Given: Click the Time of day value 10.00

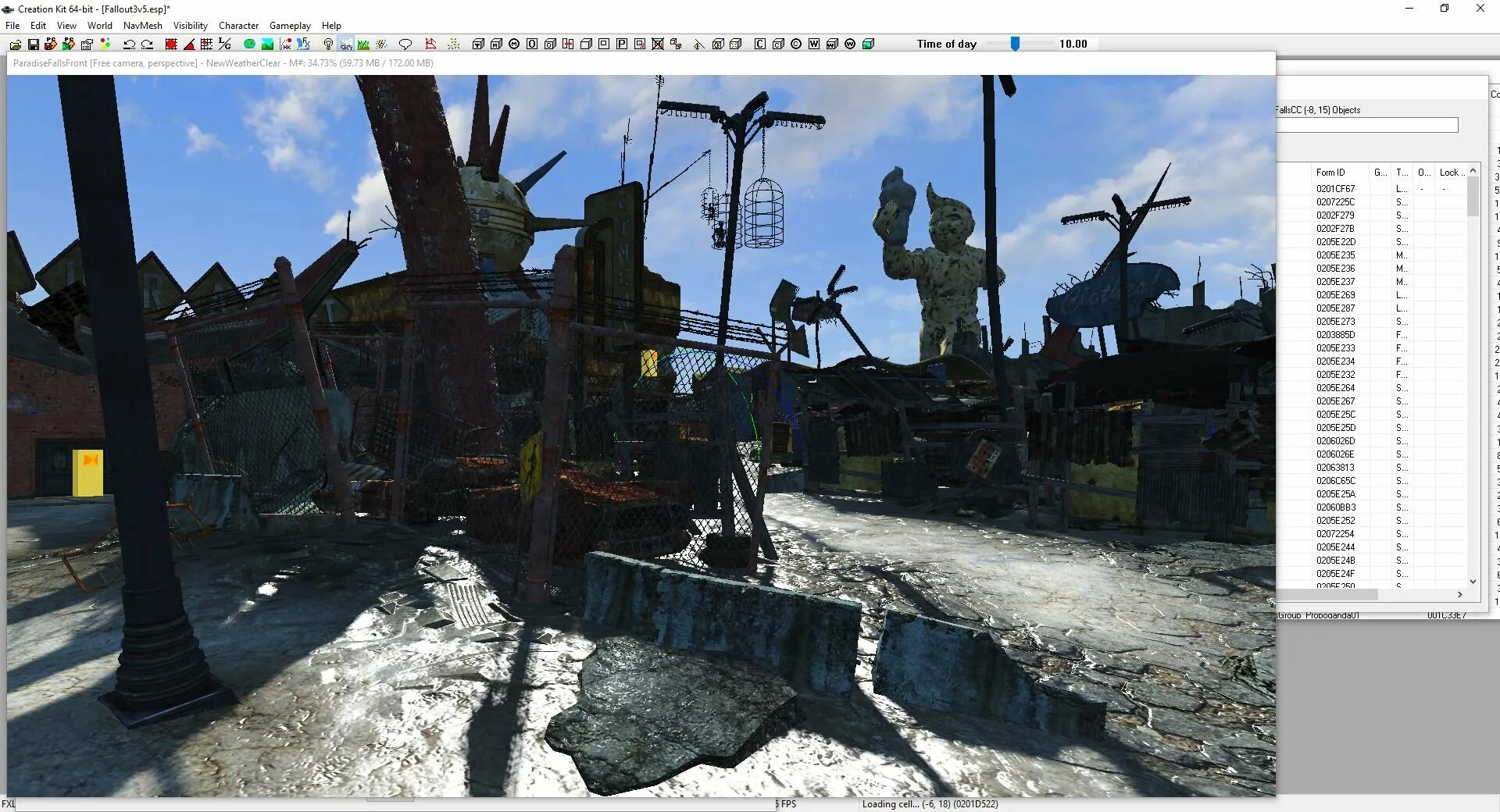Looking at the screenshot, I should tap(1073, 44).
